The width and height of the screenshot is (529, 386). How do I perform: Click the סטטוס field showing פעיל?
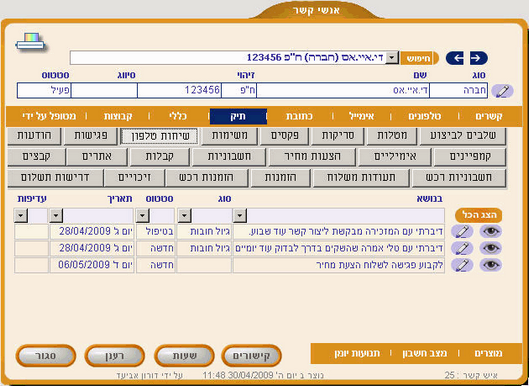(x=44, y=90)
